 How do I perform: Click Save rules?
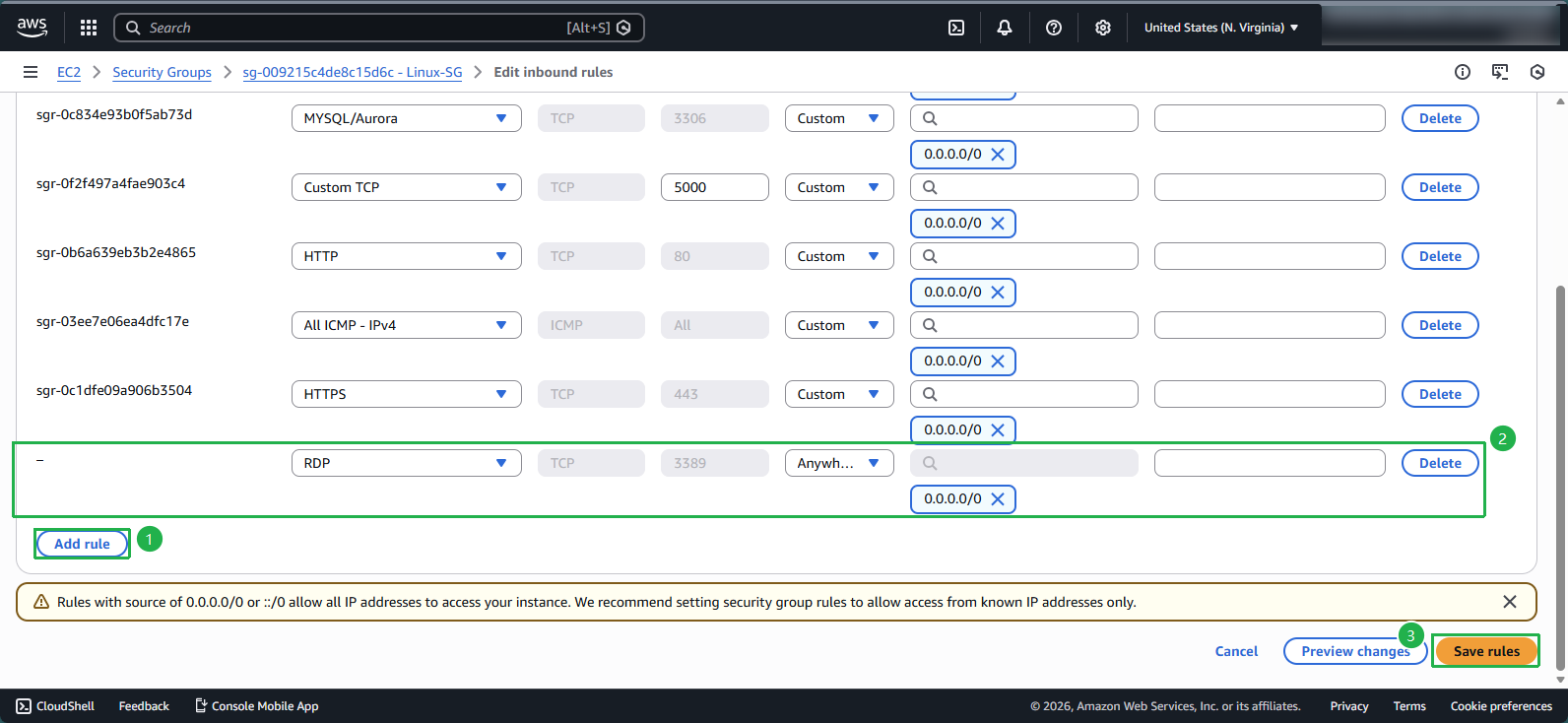1486,651
